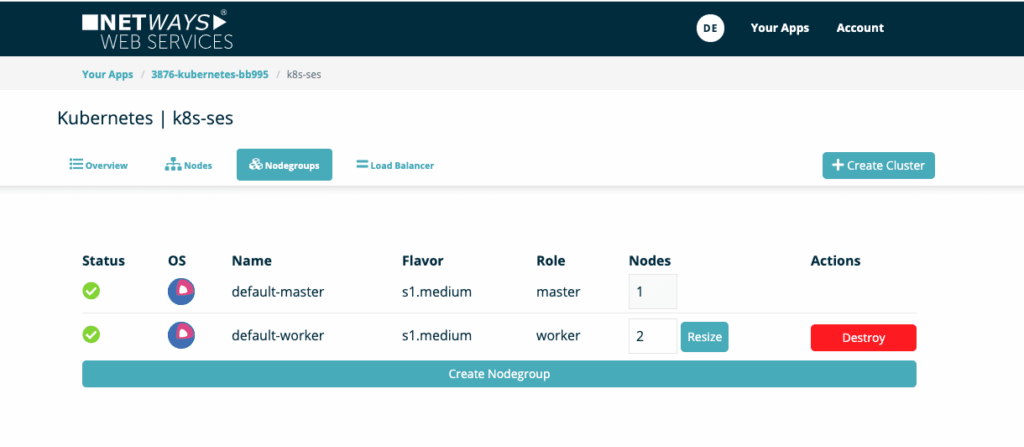
Task: Open the Load Balancer tab
Action: pos(395,165)
